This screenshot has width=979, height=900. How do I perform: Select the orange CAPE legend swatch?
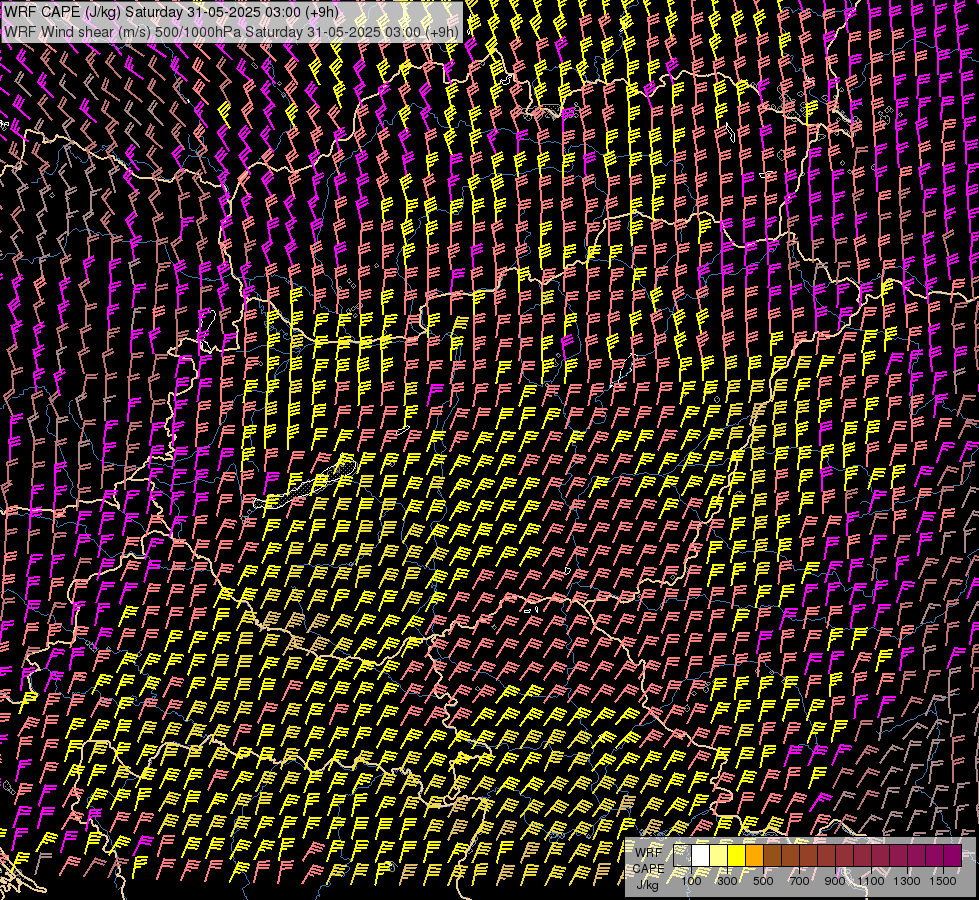pos(754,856)
